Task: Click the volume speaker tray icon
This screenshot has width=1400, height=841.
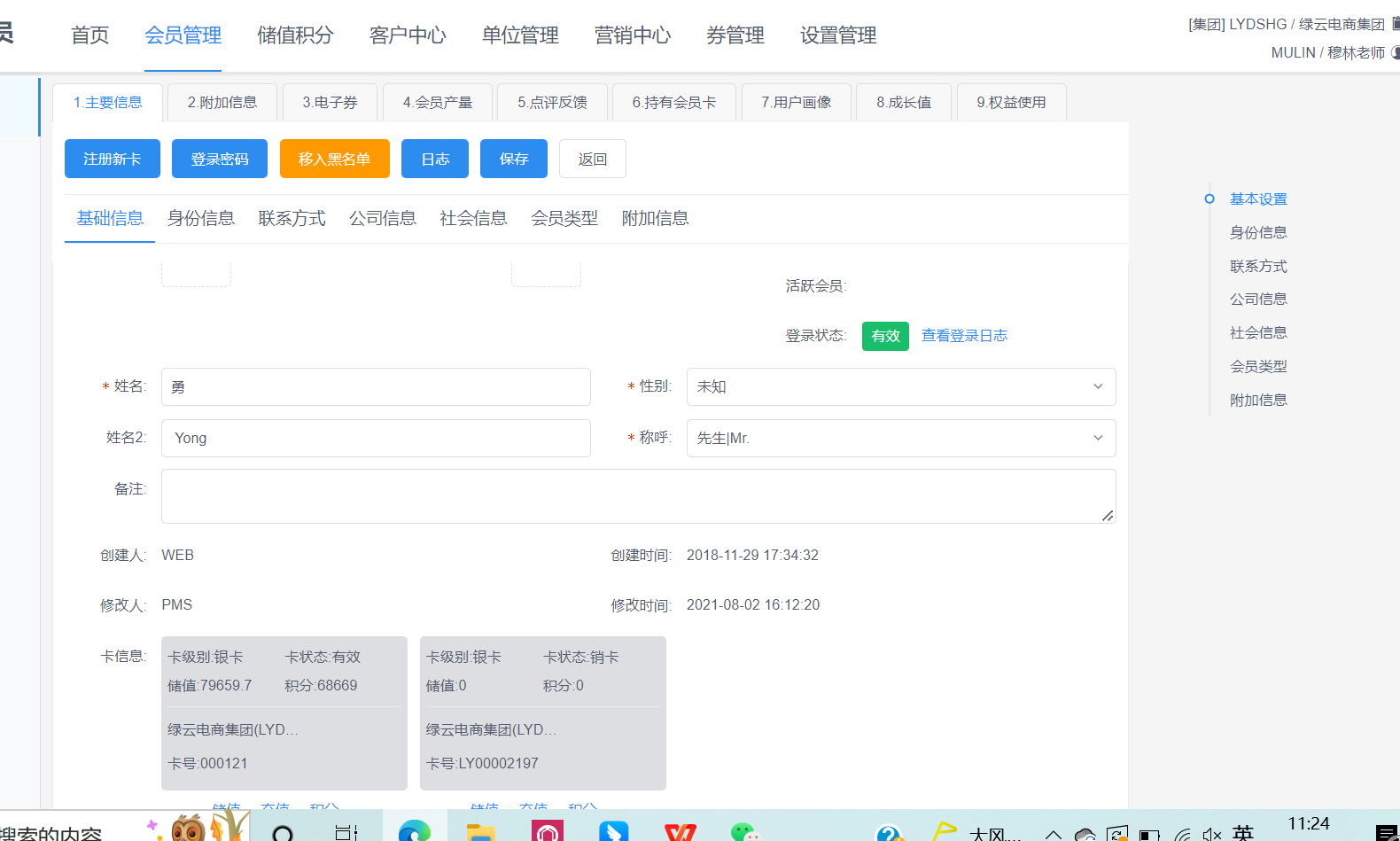Action: coord(1211,834)
